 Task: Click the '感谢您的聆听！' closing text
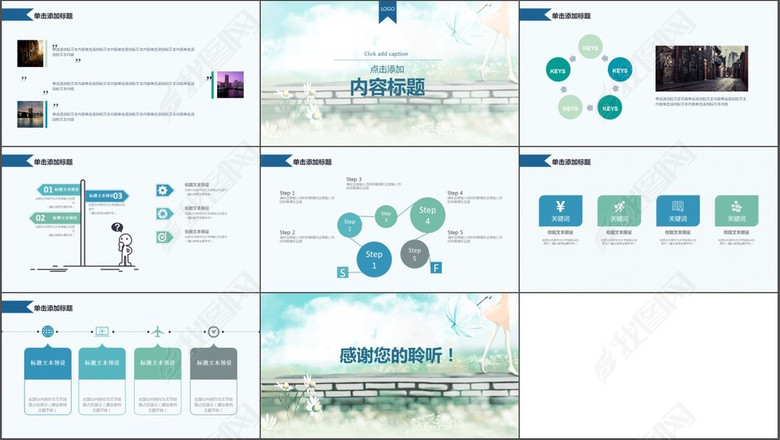coord(397,355)
